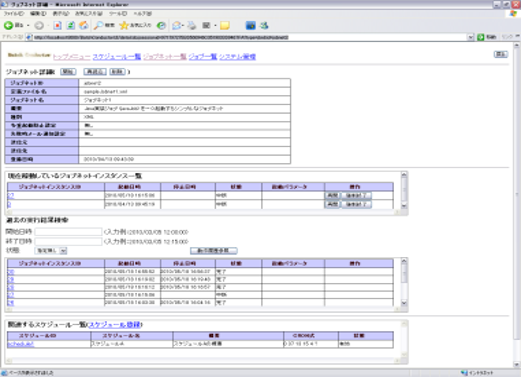Focus the 開始日時 start date input

click(x=68, y=232)
